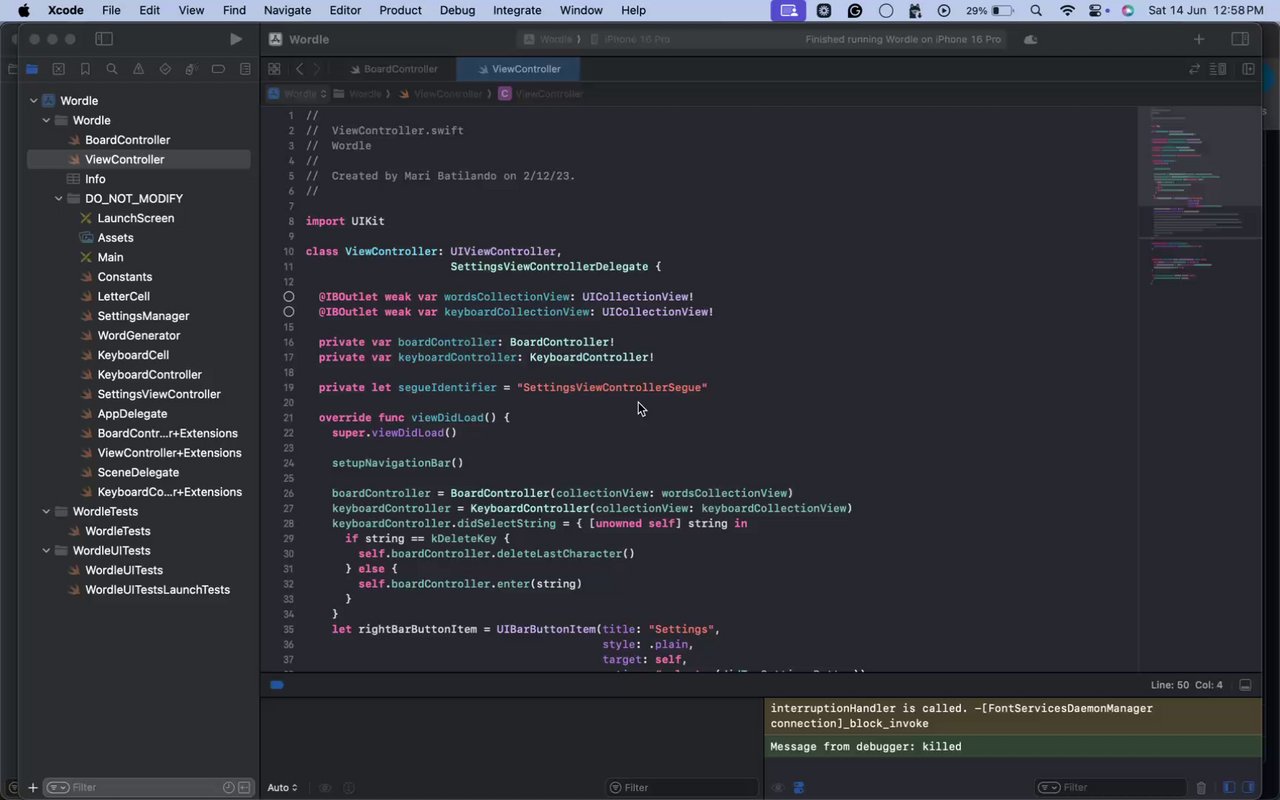Click the related items grid icon
This screenshot has height=800, width=1280.
274,69
